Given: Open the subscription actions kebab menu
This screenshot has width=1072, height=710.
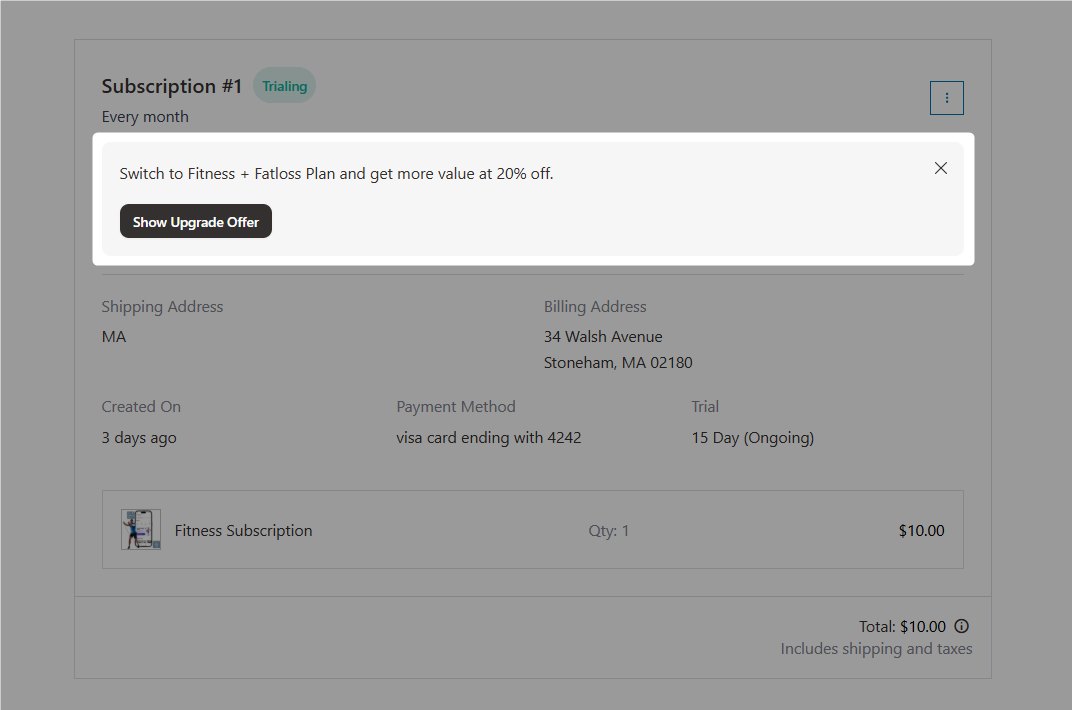Looking at the screenshot, I should click(946, 97).
